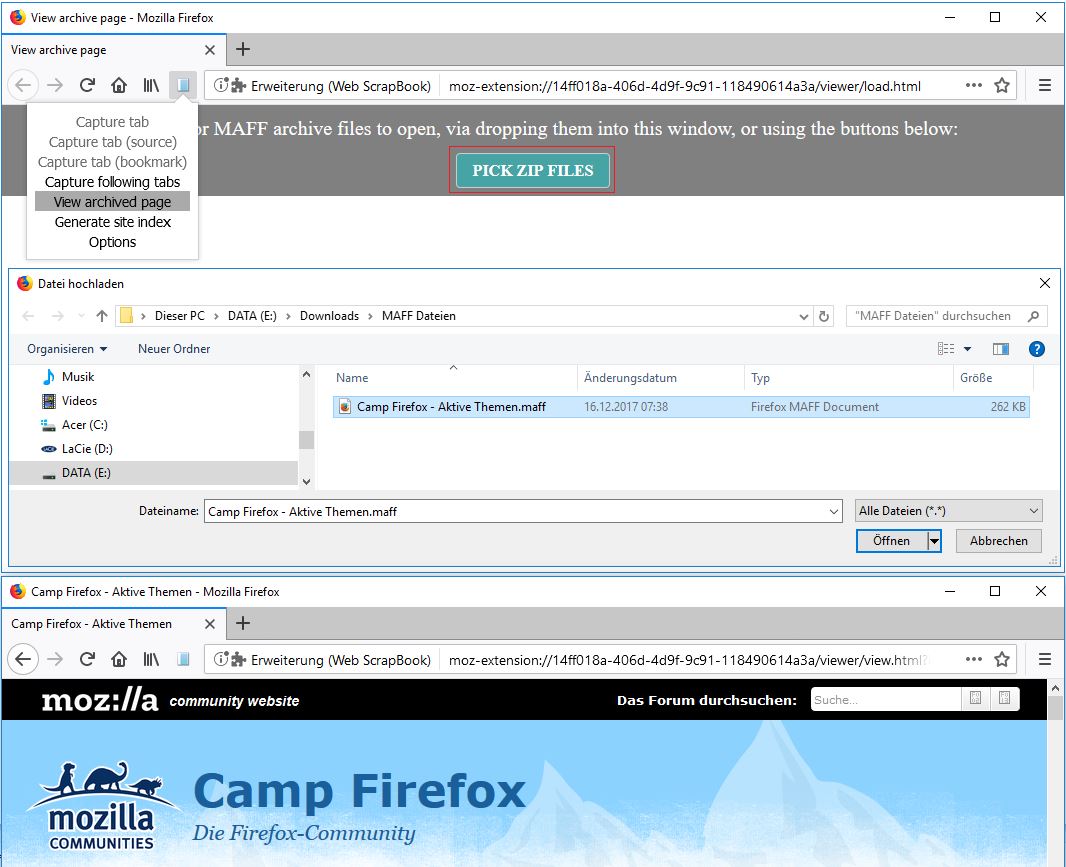Expand the view options dropdown arrow
The height and width of the screenshot is (867, 1066).
coord(967,349)
